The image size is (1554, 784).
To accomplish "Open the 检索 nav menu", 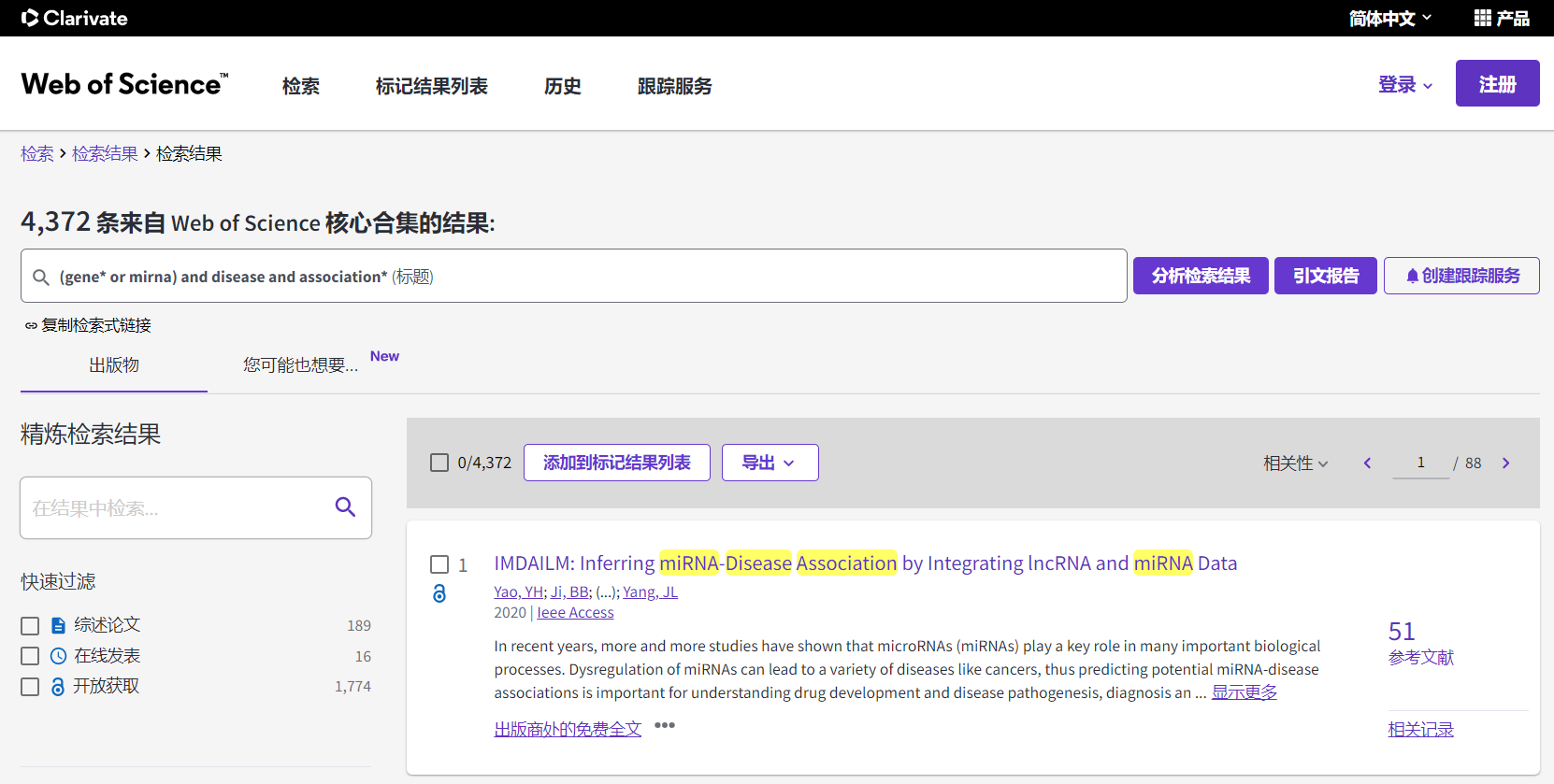I will 301,86.
